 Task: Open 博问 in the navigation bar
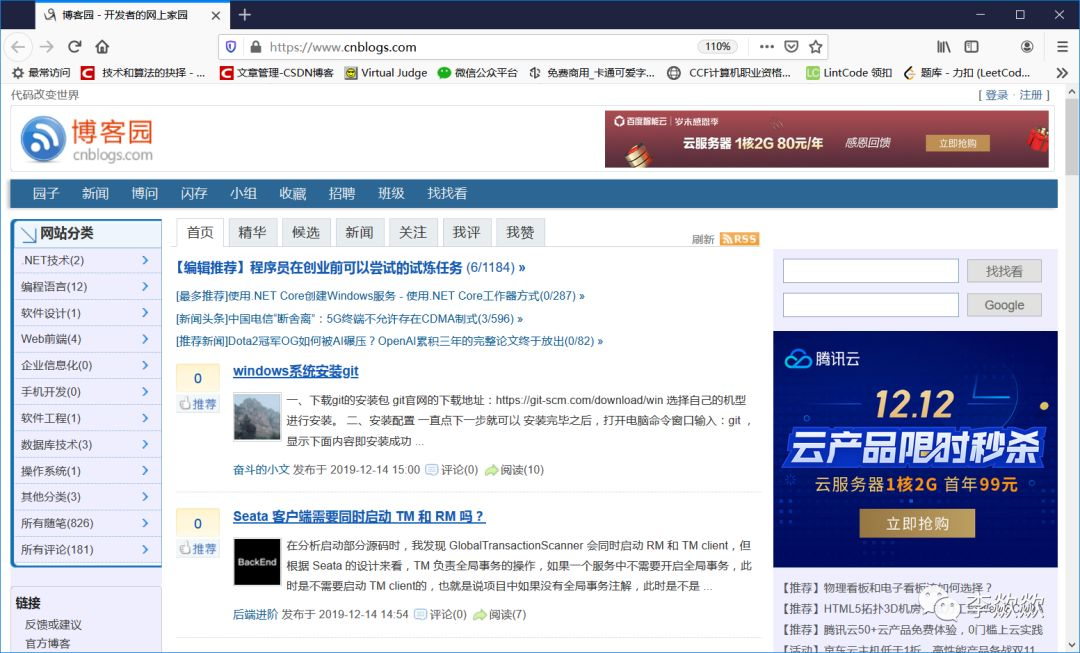[x=145, y=194]
